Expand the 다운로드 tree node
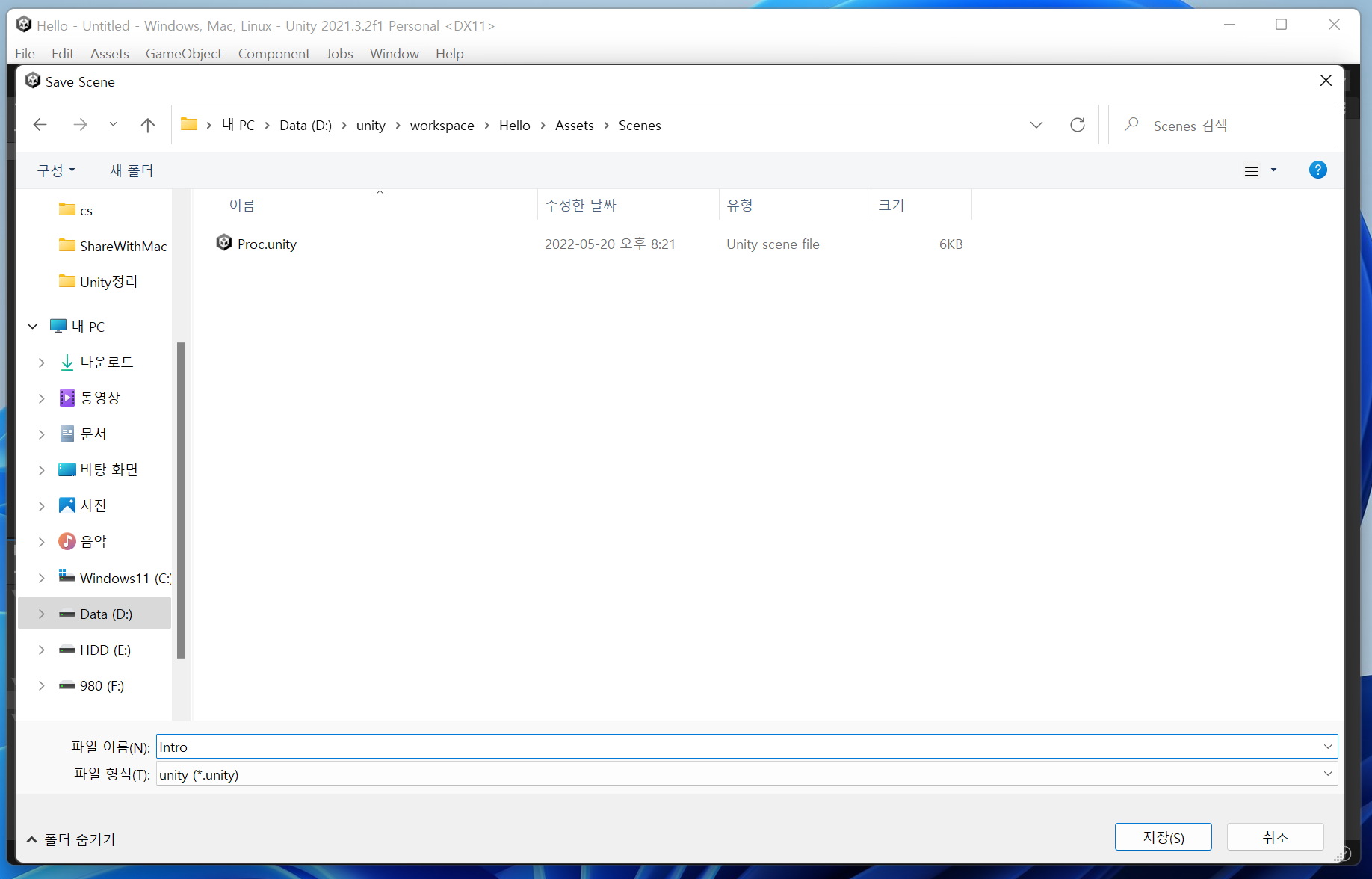 pyautogui.click(x=42, y=363)
